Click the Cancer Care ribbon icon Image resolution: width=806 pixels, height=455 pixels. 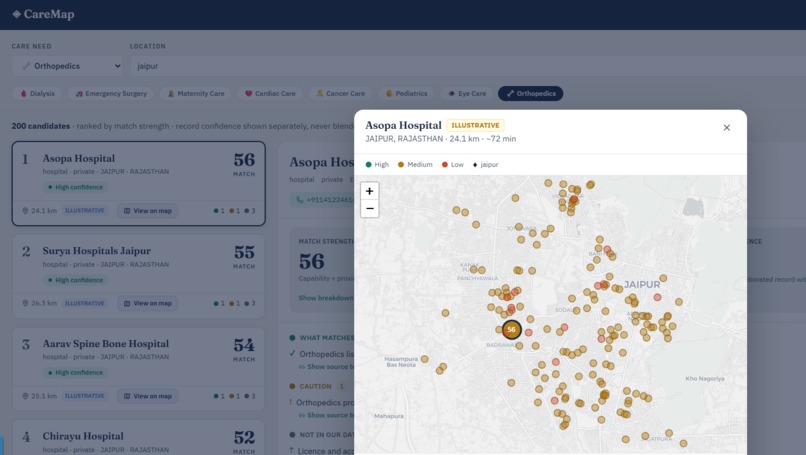[319, 94]
